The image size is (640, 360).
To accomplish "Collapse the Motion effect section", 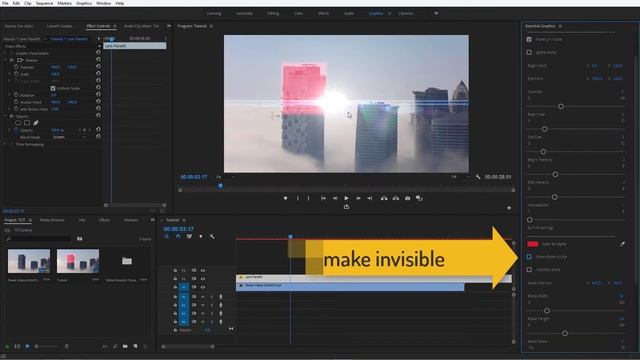I will tap(6, 60).
